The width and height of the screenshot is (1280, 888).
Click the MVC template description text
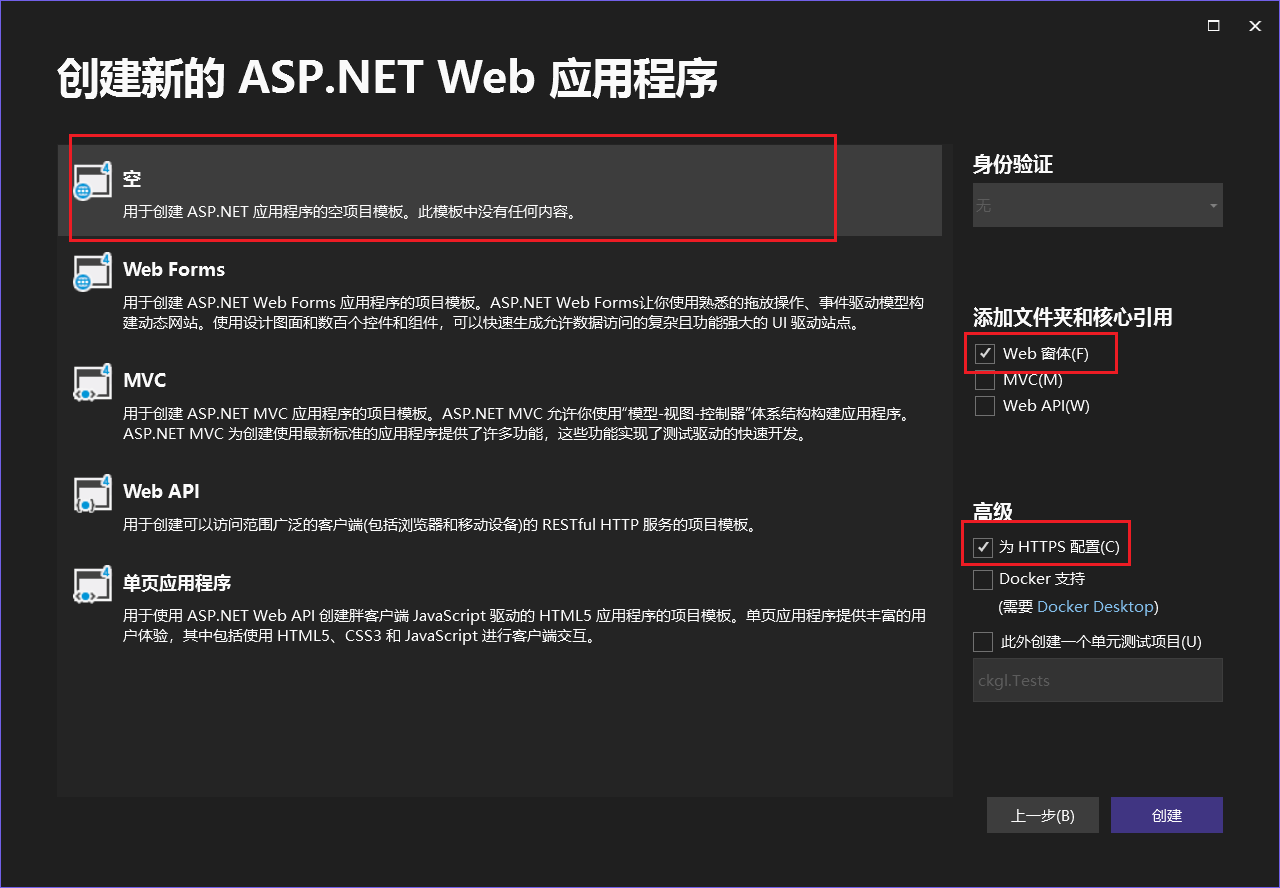517,424
